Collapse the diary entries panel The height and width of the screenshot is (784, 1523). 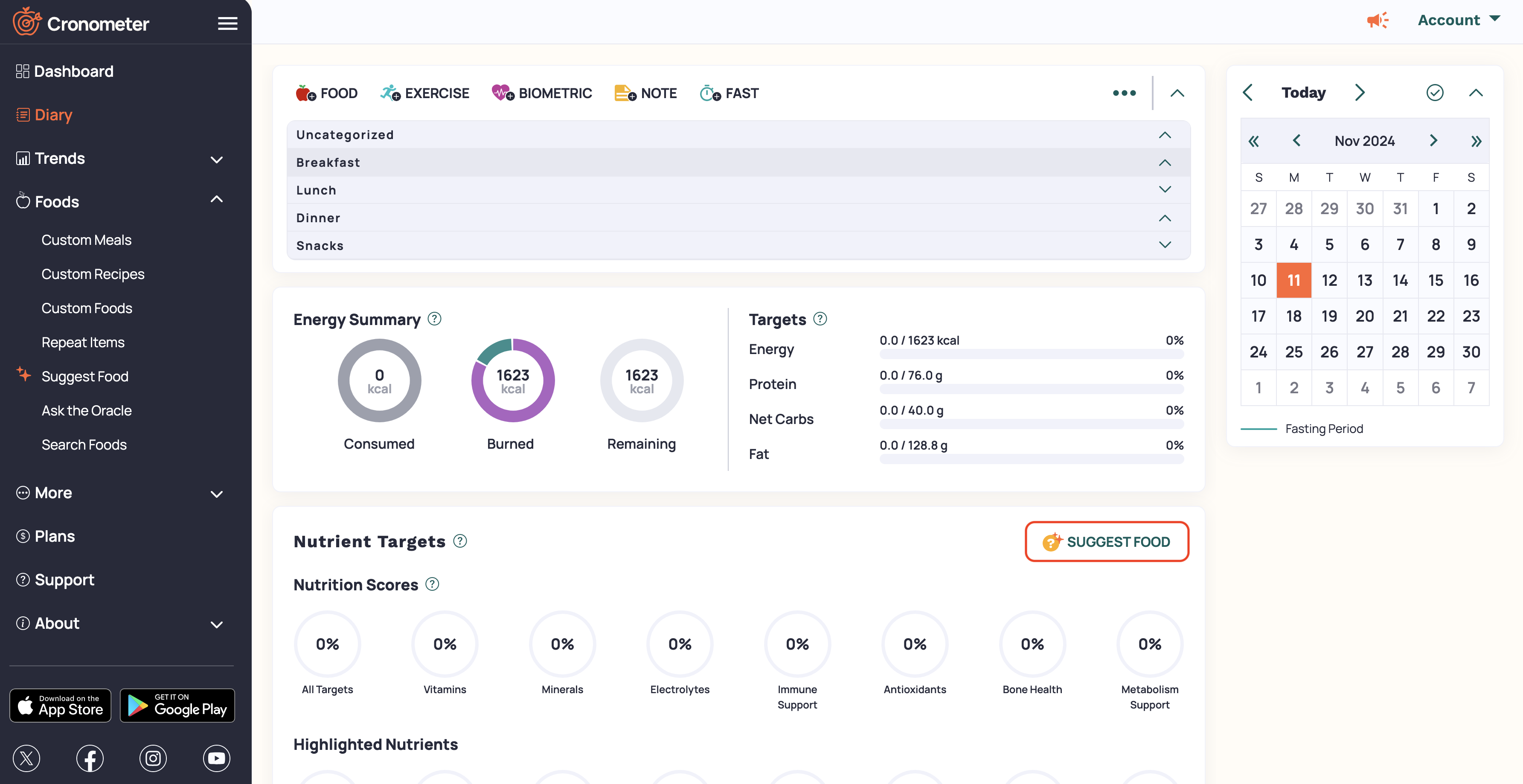(x=1177, y=93)
